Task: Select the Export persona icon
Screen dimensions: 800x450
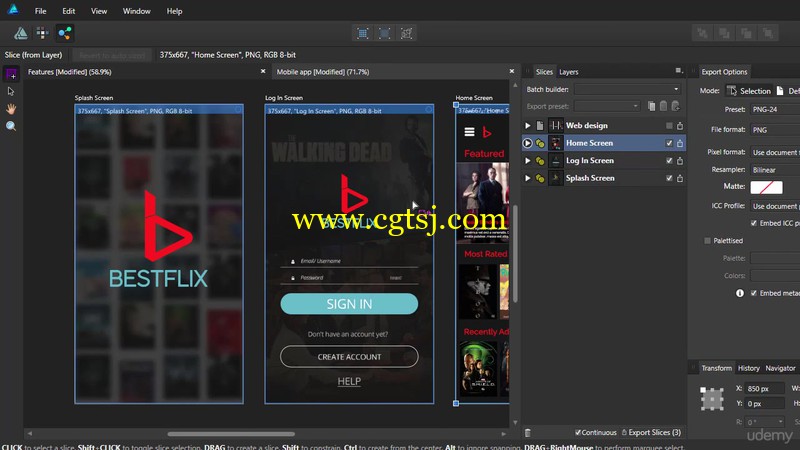Action: tap(65, 33)
